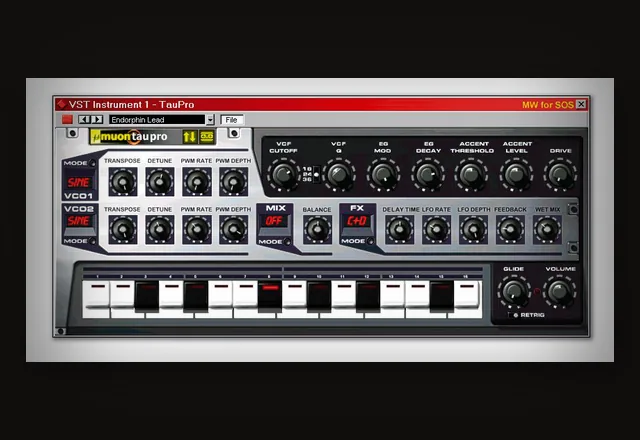640x440 pixels.
Task: Open the Endorphin Lead preset dropdown arrow
Action: tap(210, 120)
